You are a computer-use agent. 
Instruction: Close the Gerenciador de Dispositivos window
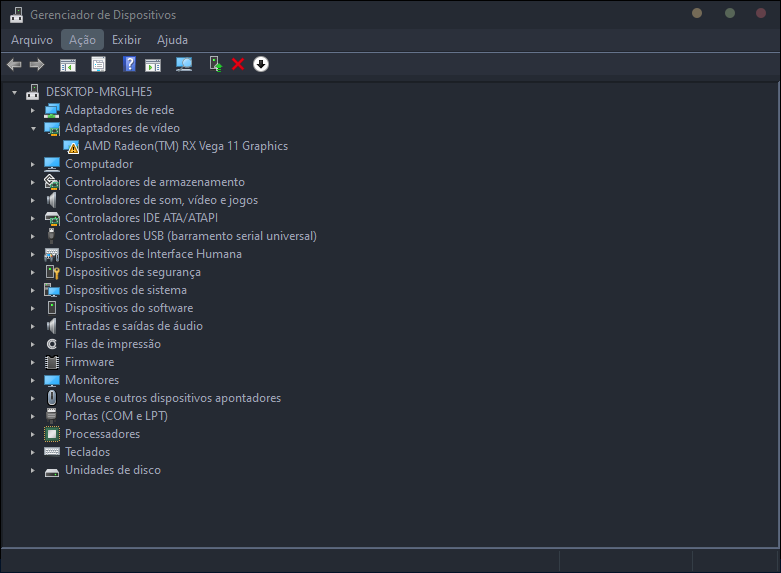[761, 13]
